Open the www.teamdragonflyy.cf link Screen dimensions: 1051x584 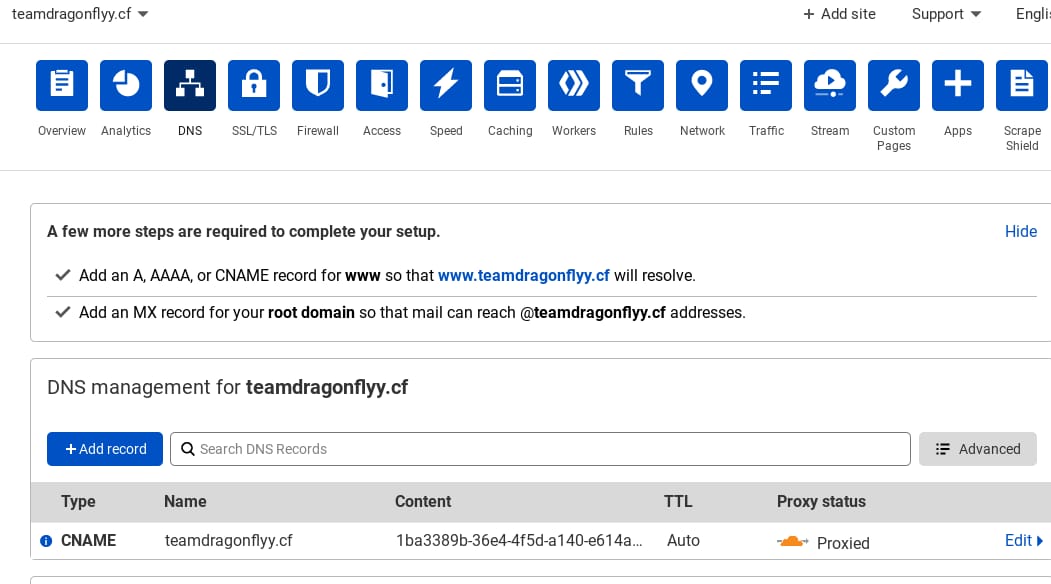pyautogui.click(x=523, y=276)
